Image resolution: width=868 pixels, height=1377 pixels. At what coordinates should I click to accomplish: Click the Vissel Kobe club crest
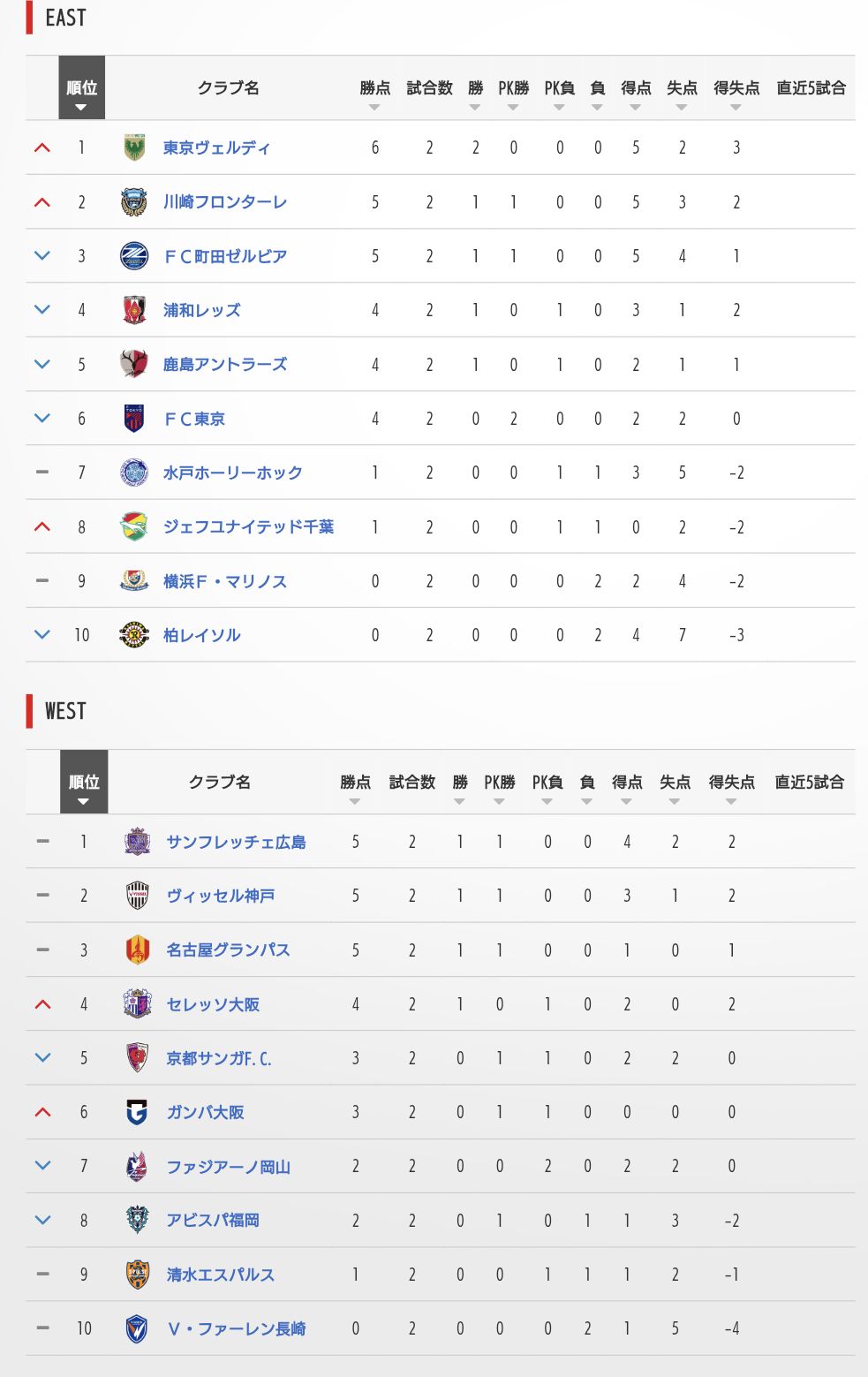click(x=137, y=896)
